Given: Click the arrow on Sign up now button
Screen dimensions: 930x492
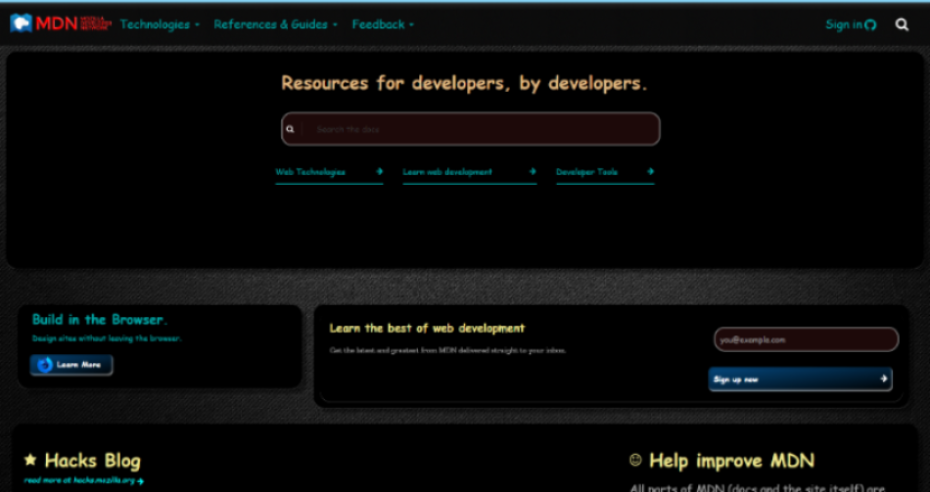Looking at the screenshot, I should coord(884,378).
